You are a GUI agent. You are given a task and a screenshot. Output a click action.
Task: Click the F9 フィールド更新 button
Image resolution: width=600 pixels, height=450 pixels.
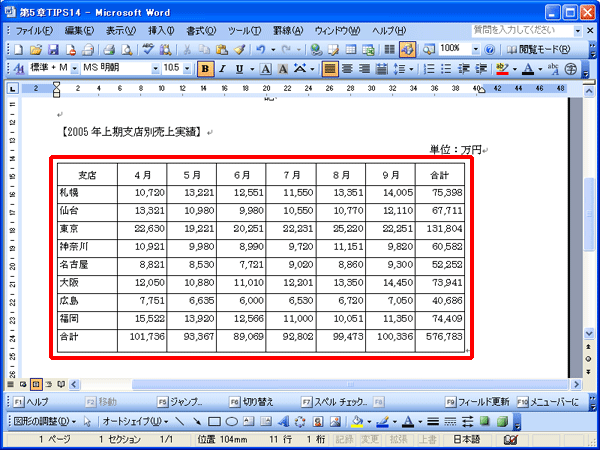click(478, 402)
